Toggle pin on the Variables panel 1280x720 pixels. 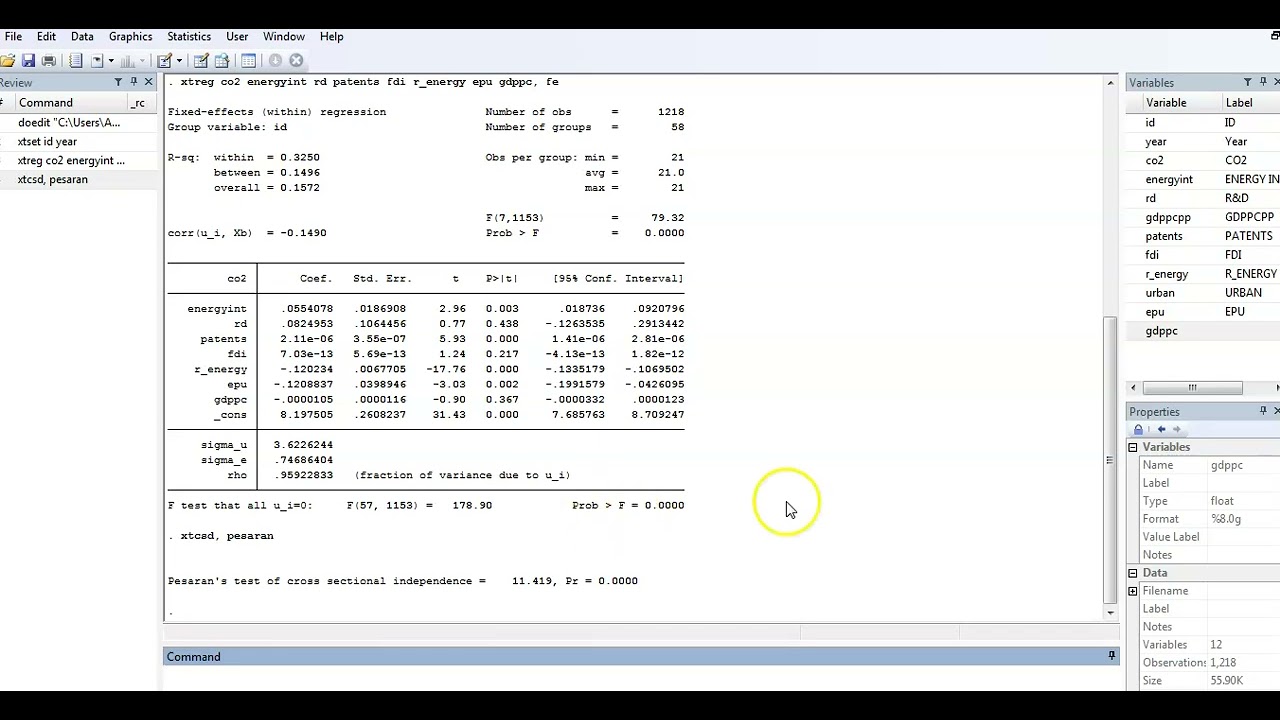[1262, 82]
